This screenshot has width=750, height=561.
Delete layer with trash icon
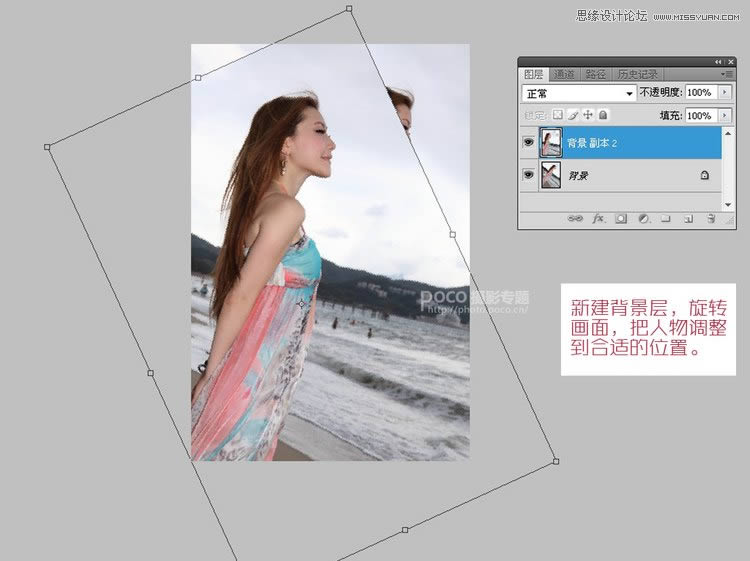pos(711,218)
